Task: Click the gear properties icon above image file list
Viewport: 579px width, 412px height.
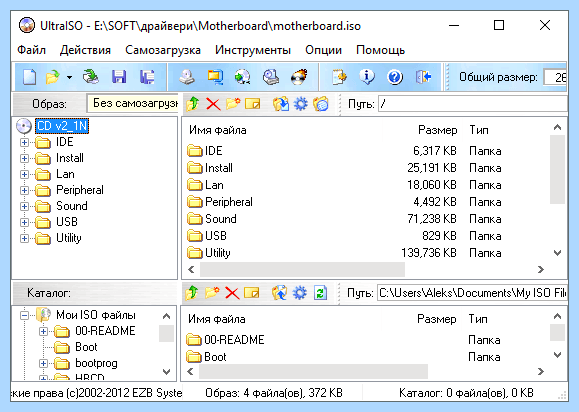Action: tap(301, 104)
